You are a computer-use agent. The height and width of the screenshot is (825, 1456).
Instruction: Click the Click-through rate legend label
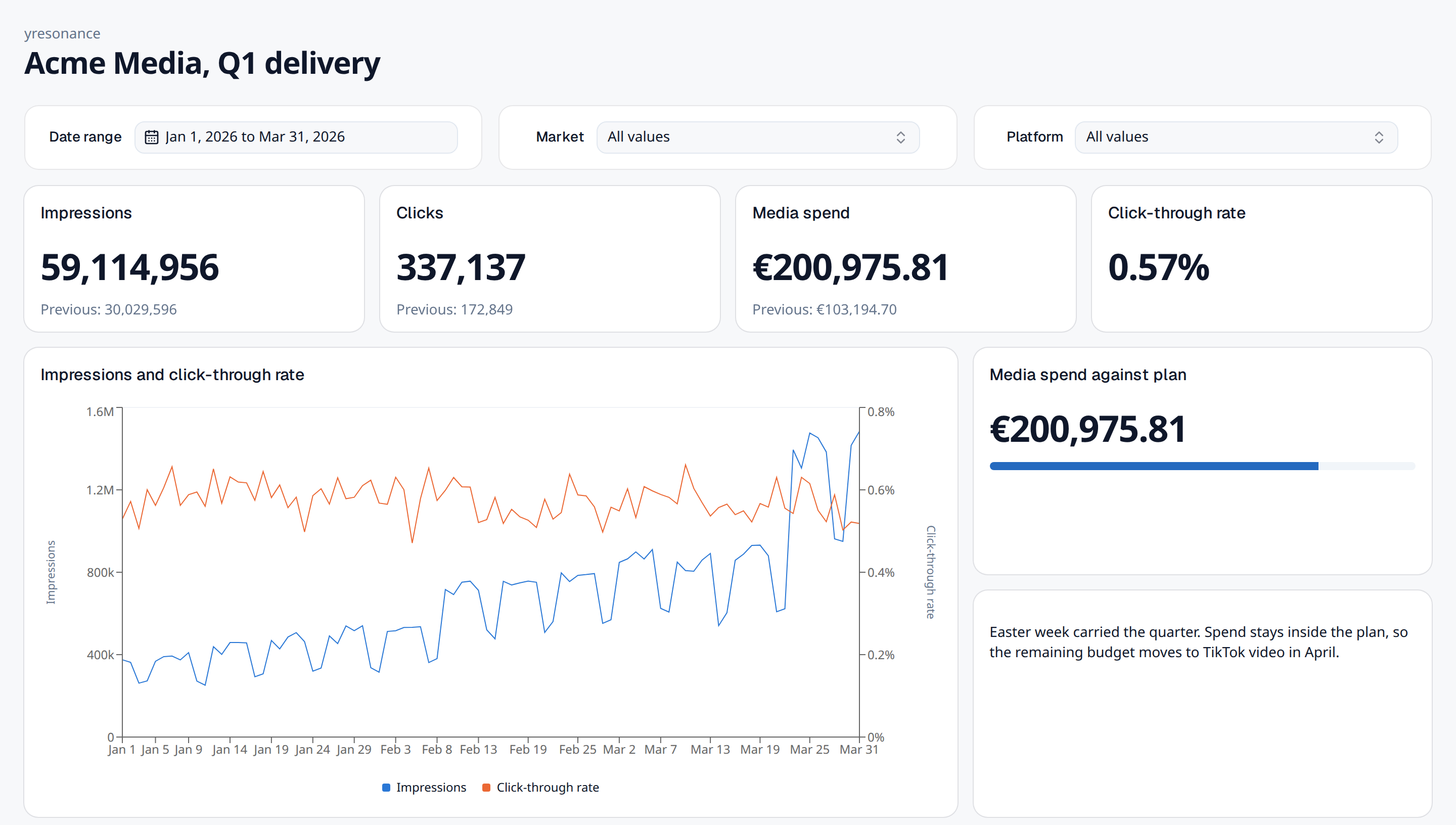coord(548,787)
